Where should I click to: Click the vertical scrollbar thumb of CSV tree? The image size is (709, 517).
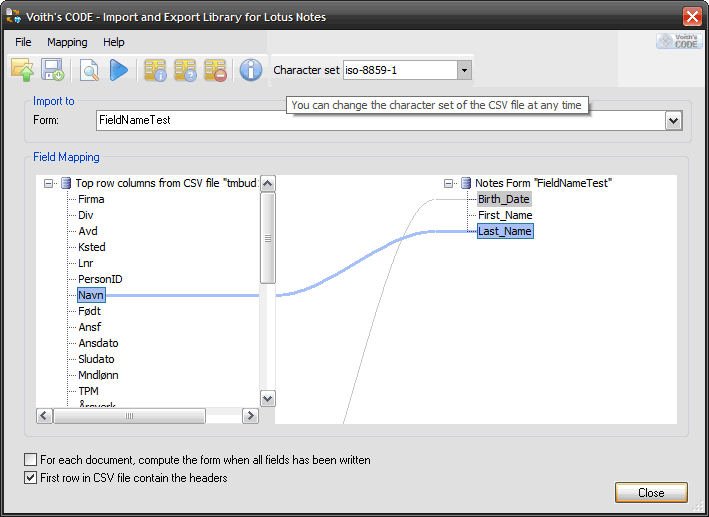pyautogui.click(x=268, y=238)
